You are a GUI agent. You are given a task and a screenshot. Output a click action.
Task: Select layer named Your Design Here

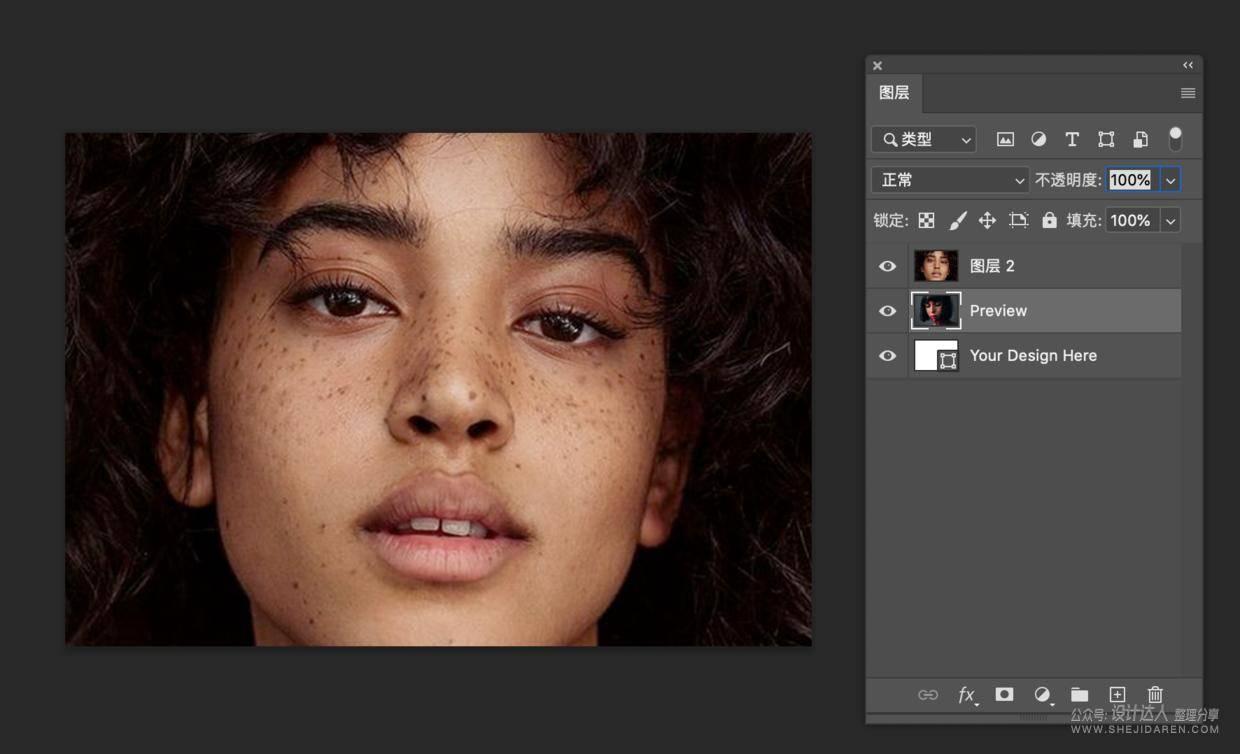pos(1033,356)
